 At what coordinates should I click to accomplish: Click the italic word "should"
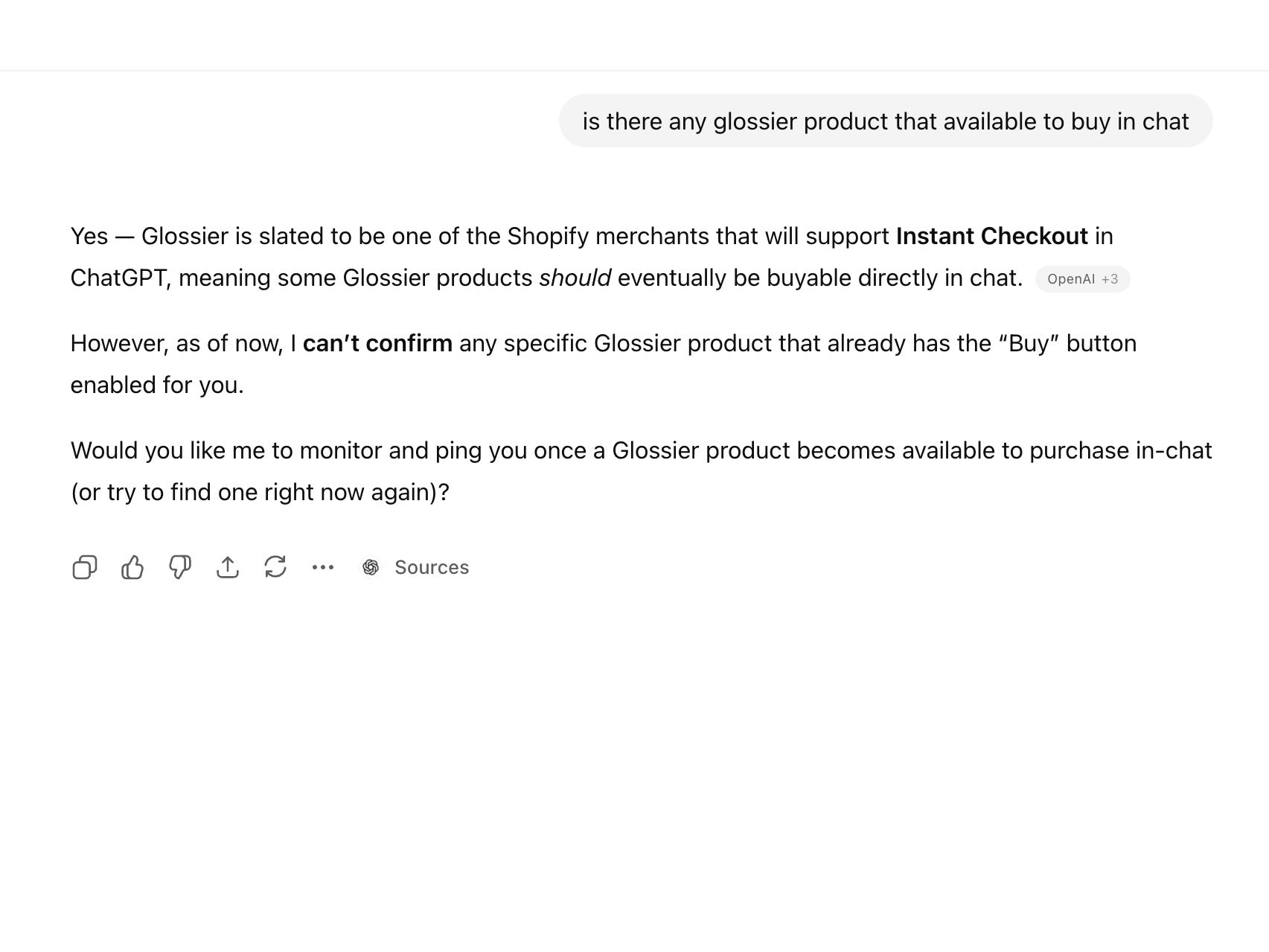click(x=575, y=278)
